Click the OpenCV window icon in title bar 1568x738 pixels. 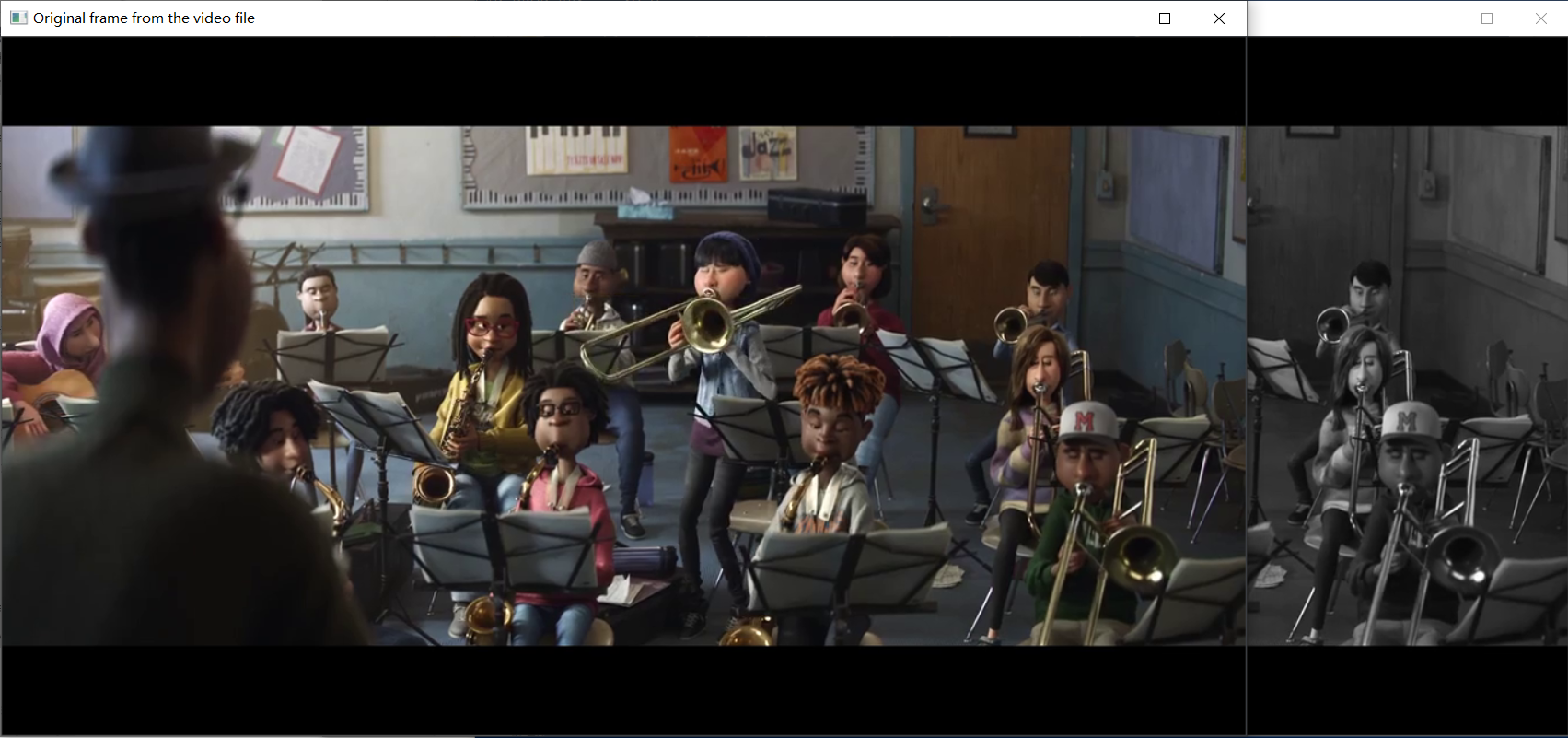[17, 18]
